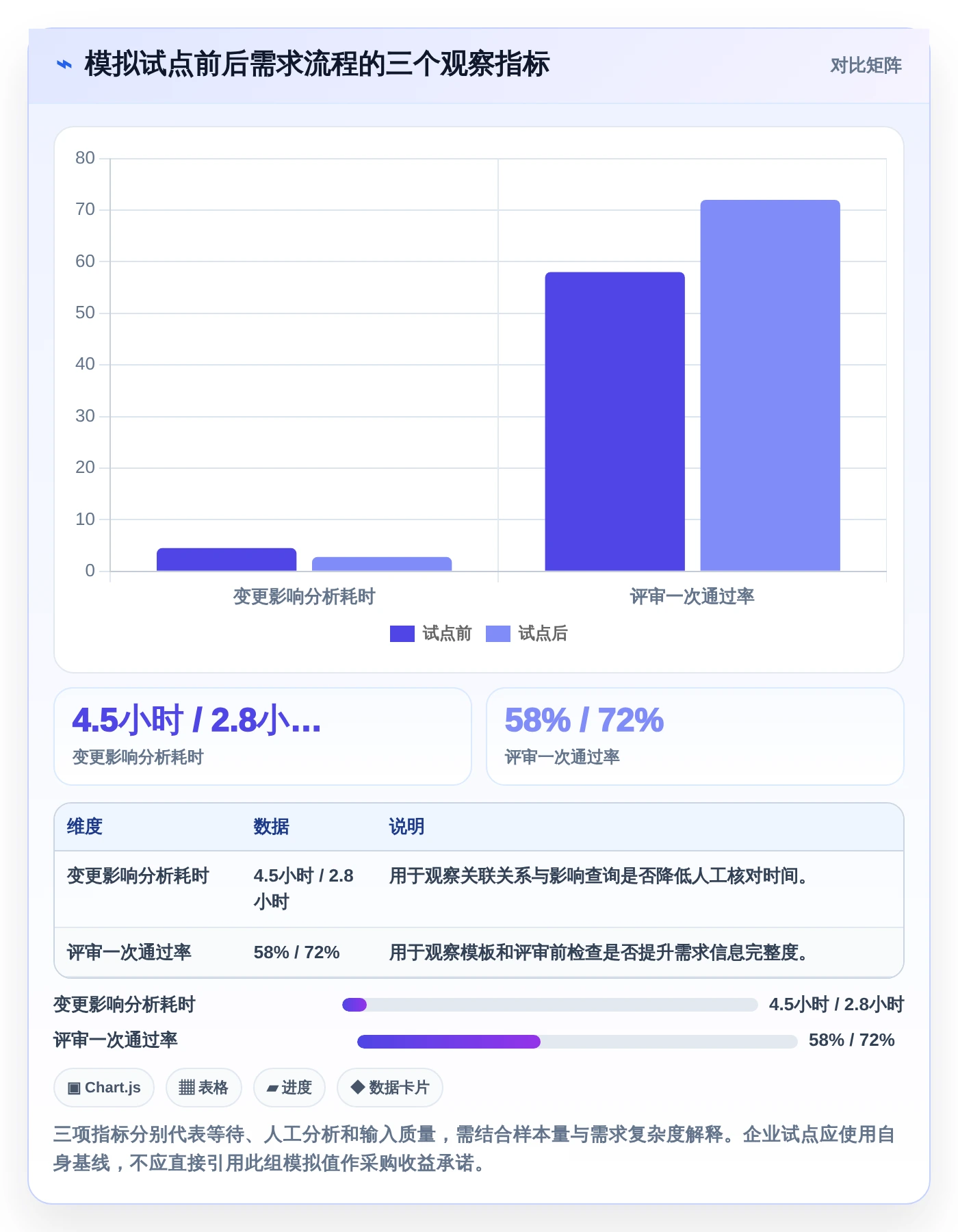Click the 试点前 bar for 评审一次通过率
958x1232 pixels.
[614, 422]
